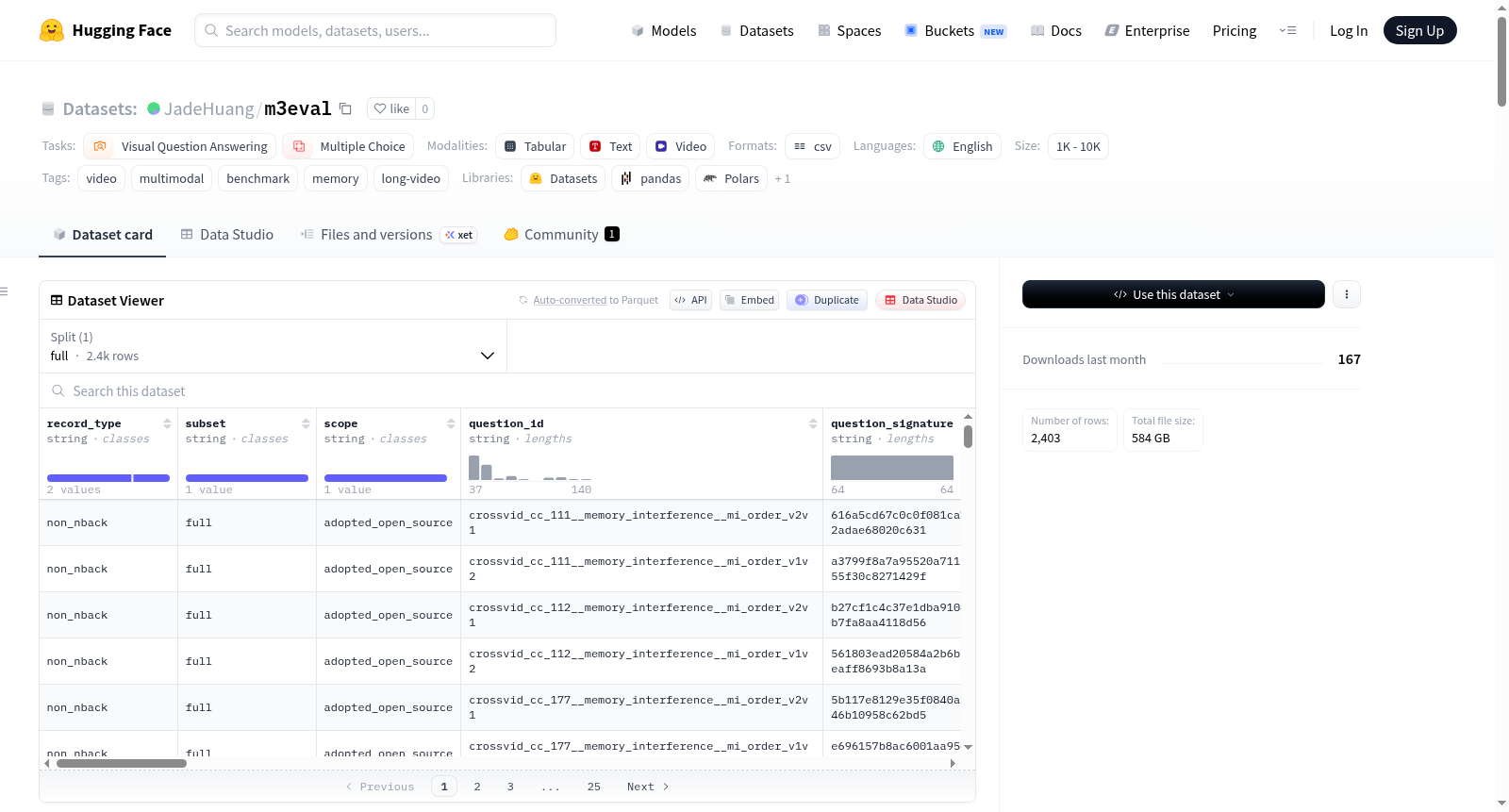Image resolution: width=1509 pixels, height=812 pixels.
Task: Open the JadeHuang user profile link
Action: click(x=209, y=108)
